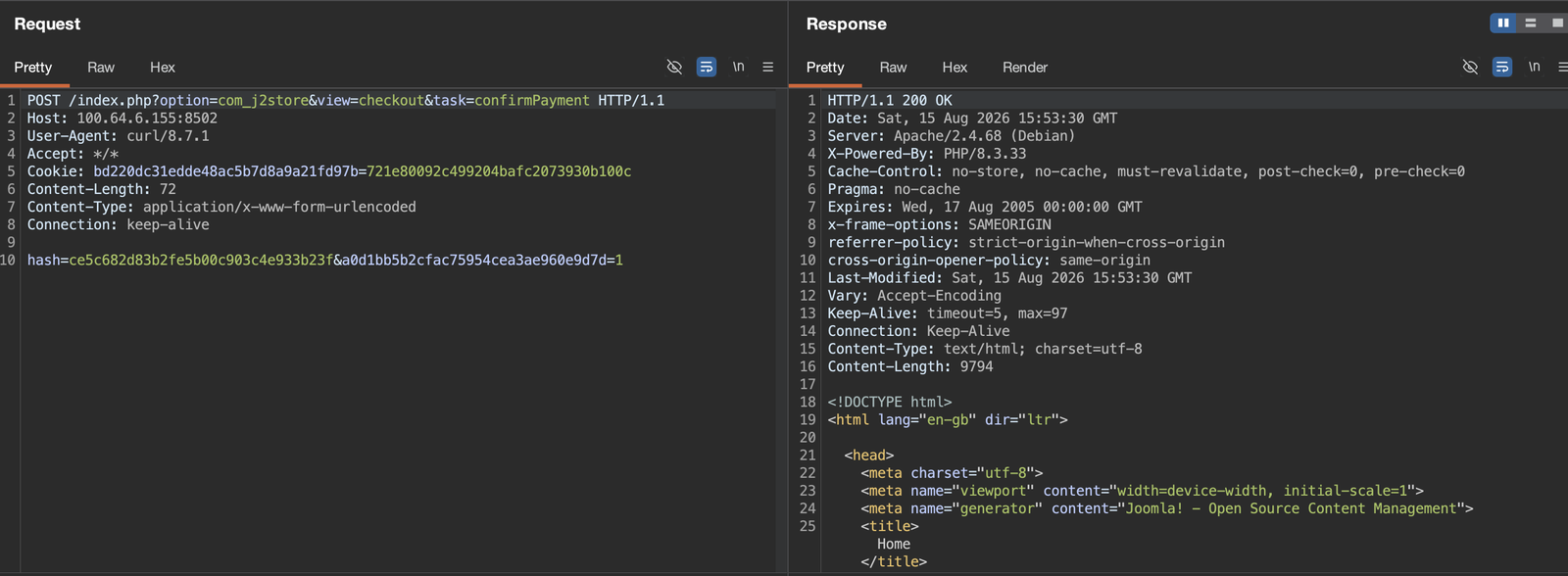The height and width of the screenshot is (576, 1568).
Task: Click the html lang="en-gb" tag line
Action: [948, 419]
